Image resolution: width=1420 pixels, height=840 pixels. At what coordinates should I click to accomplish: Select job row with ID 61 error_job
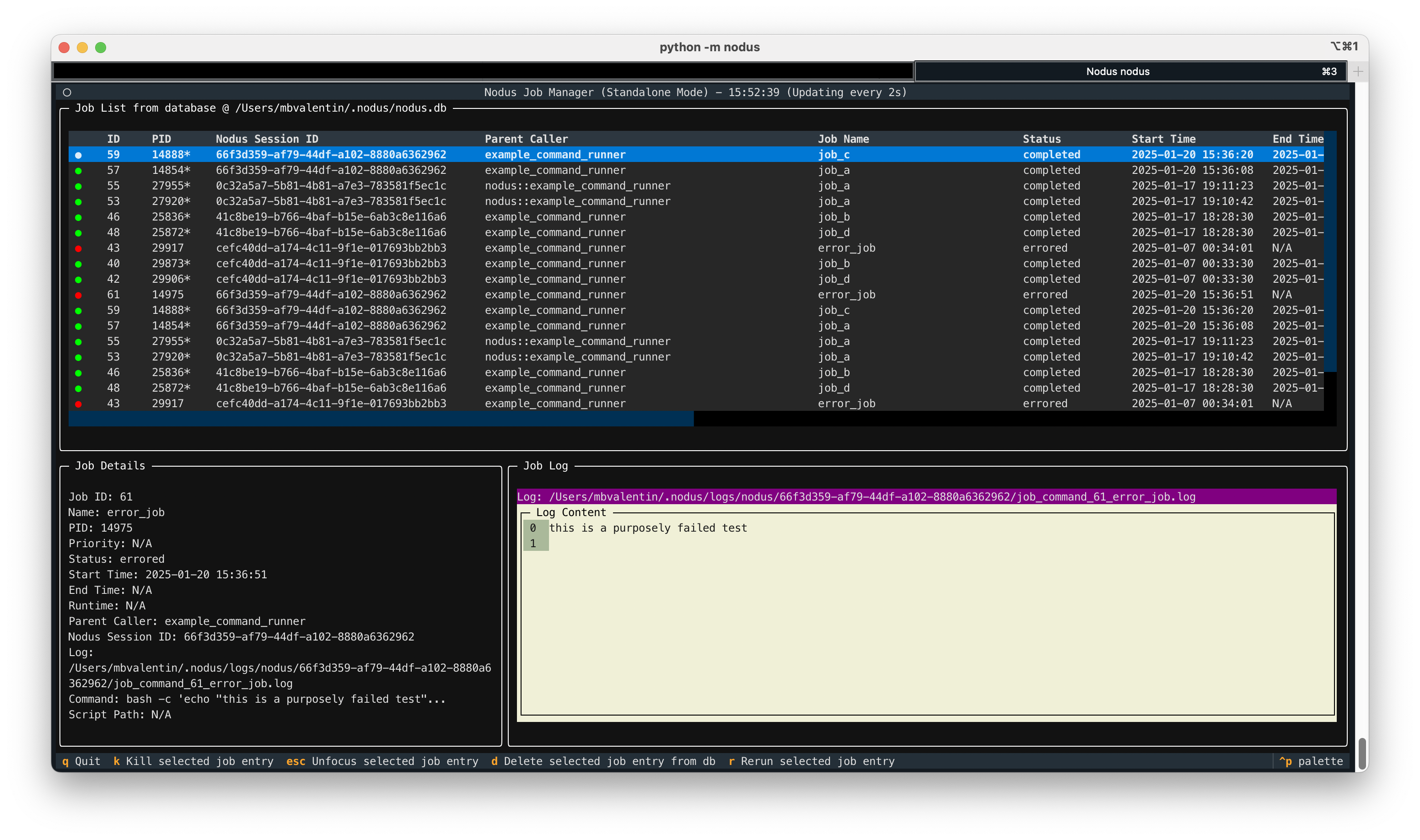point(695,294)
